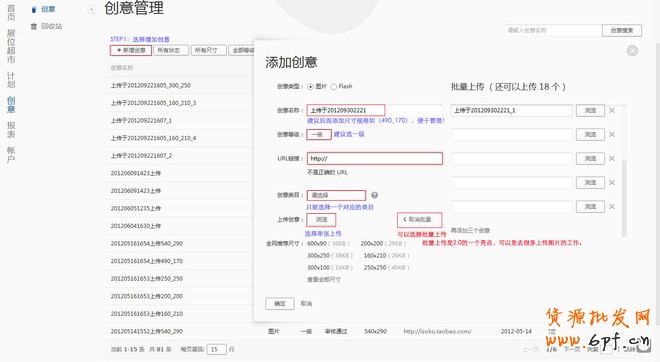Select the Flash radio button
Screen dimensions: 660x362
pos(333,87)
